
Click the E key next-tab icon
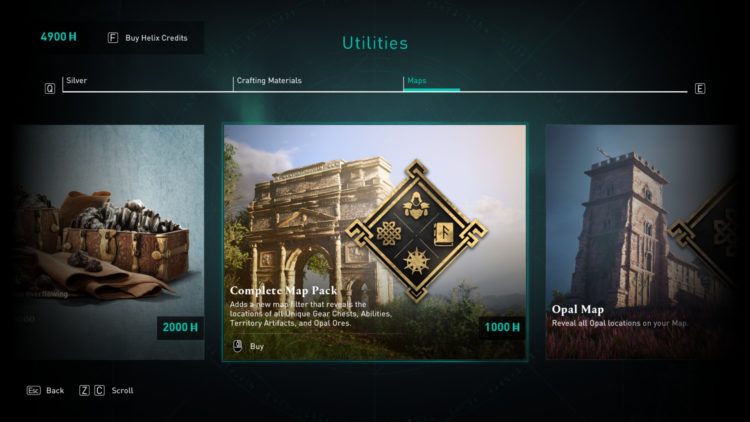pos(700,89)
